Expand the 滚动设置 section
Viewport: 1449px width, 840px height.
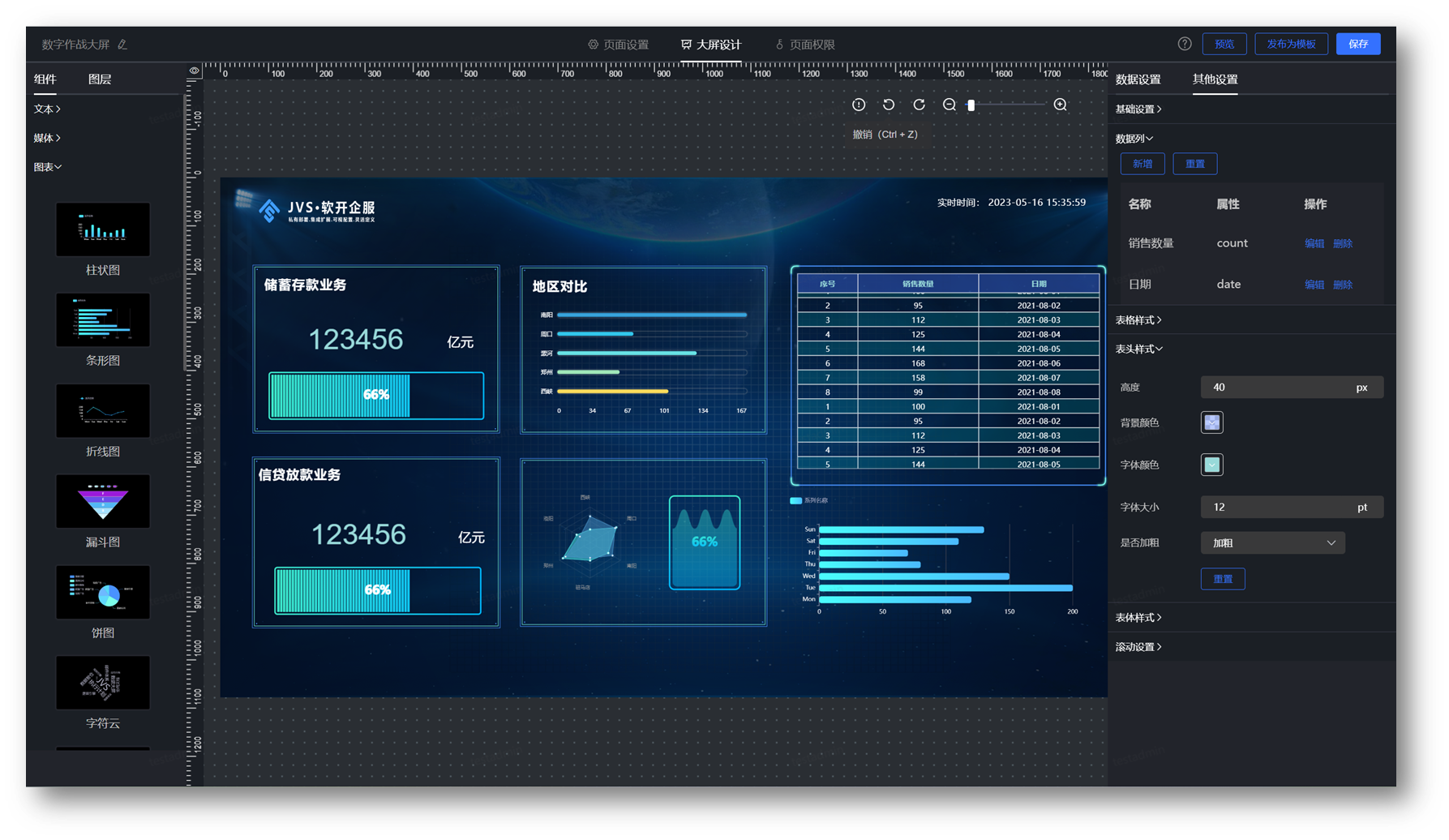point(1138,646)
